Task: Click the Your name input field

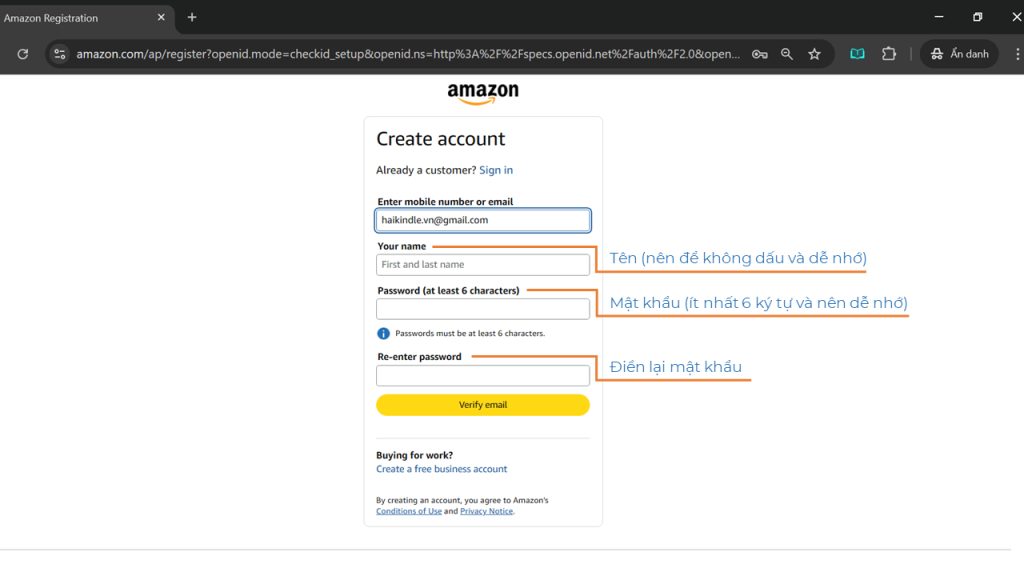Action: 483,264
